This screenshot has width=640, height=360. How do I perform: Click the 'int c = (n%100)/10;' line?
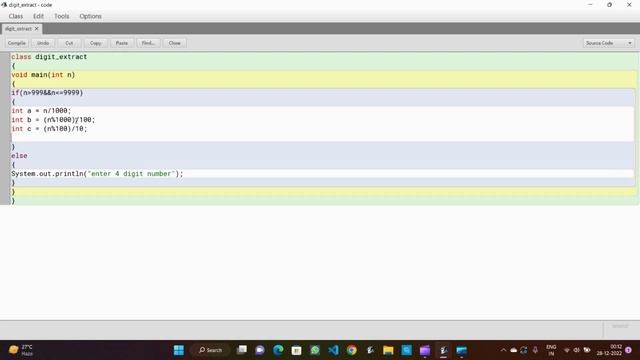coord(49,129)
